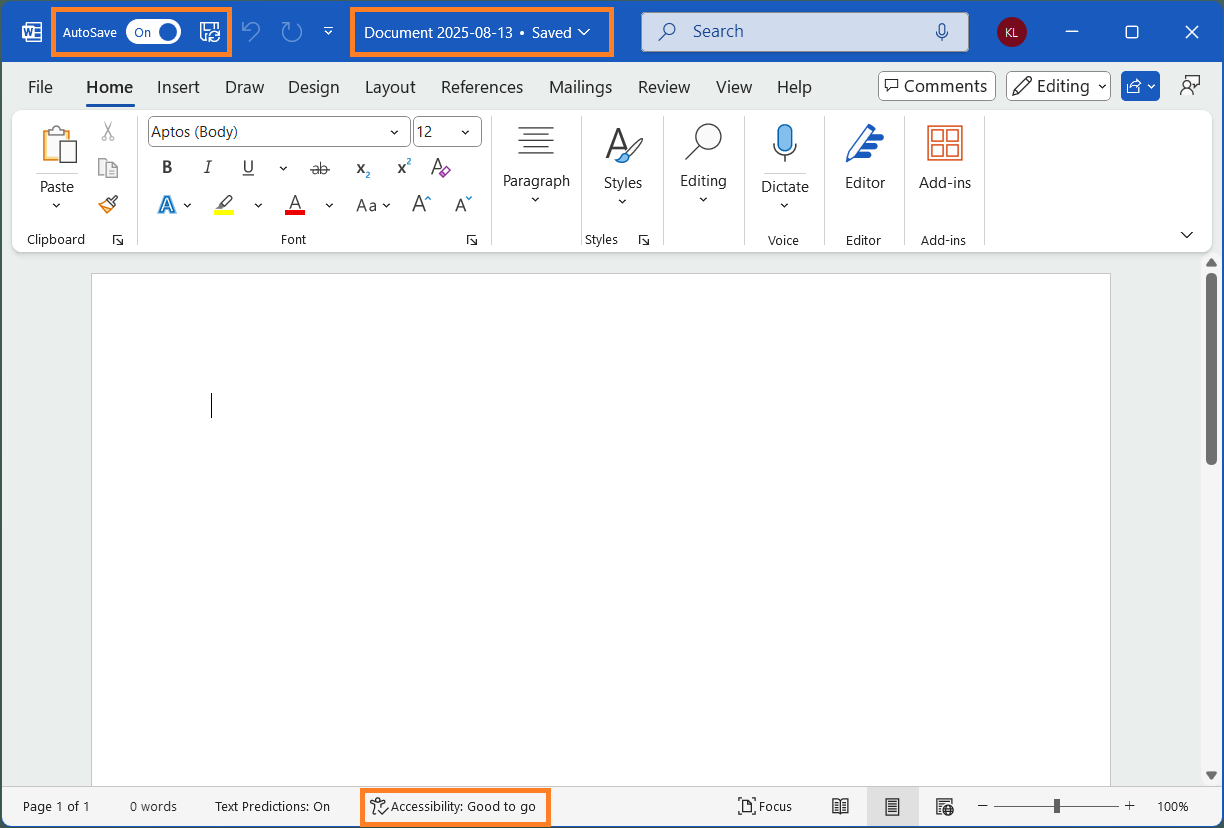Open the Comments panel
This screenshot has height=828, width=1224.
click(936, 86)
